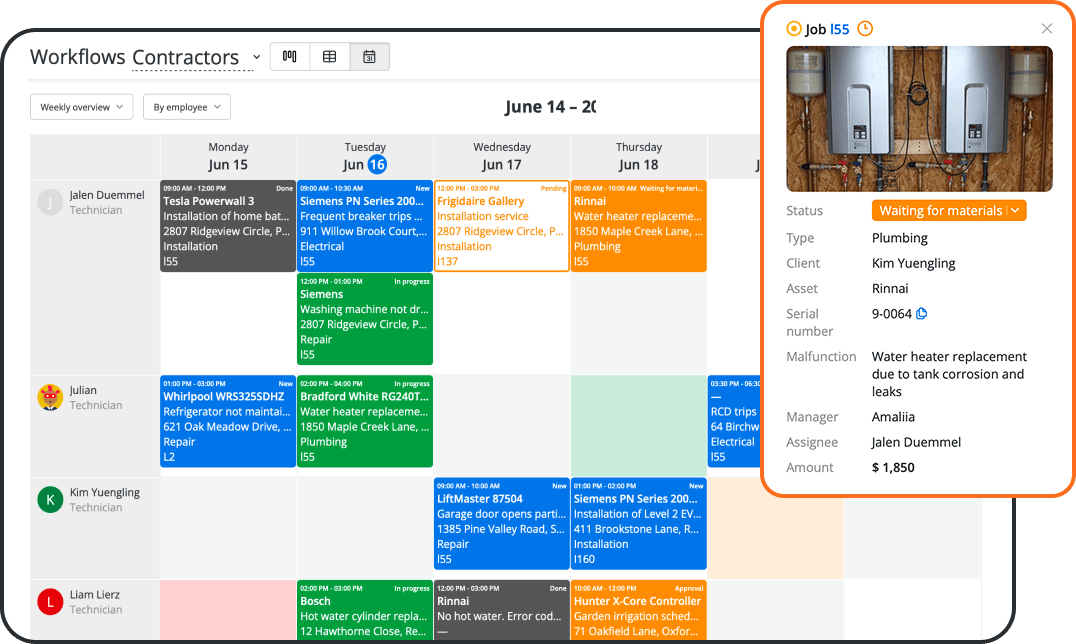Image resolution: width=1076 pixels, height=644 pixels.
Task: Open Jalen Duemmel's avatar
Action: coord(50,203)
